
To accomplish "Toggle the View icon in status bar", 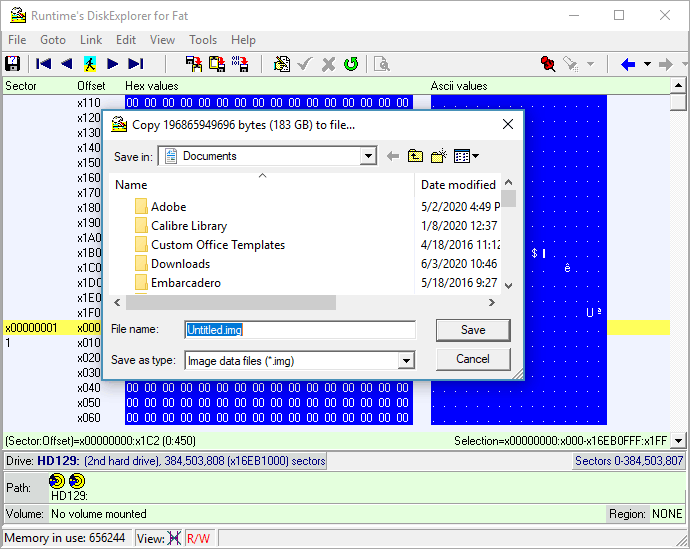I will click(174, 538).
